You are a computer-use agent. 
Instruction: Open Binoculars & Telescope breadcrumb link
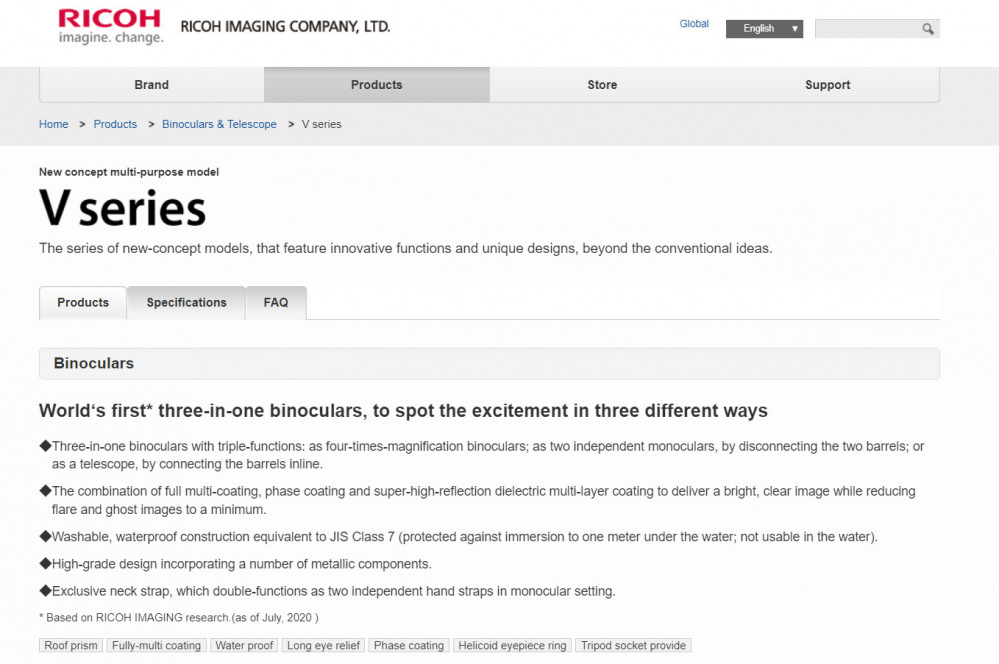[219, 124]
